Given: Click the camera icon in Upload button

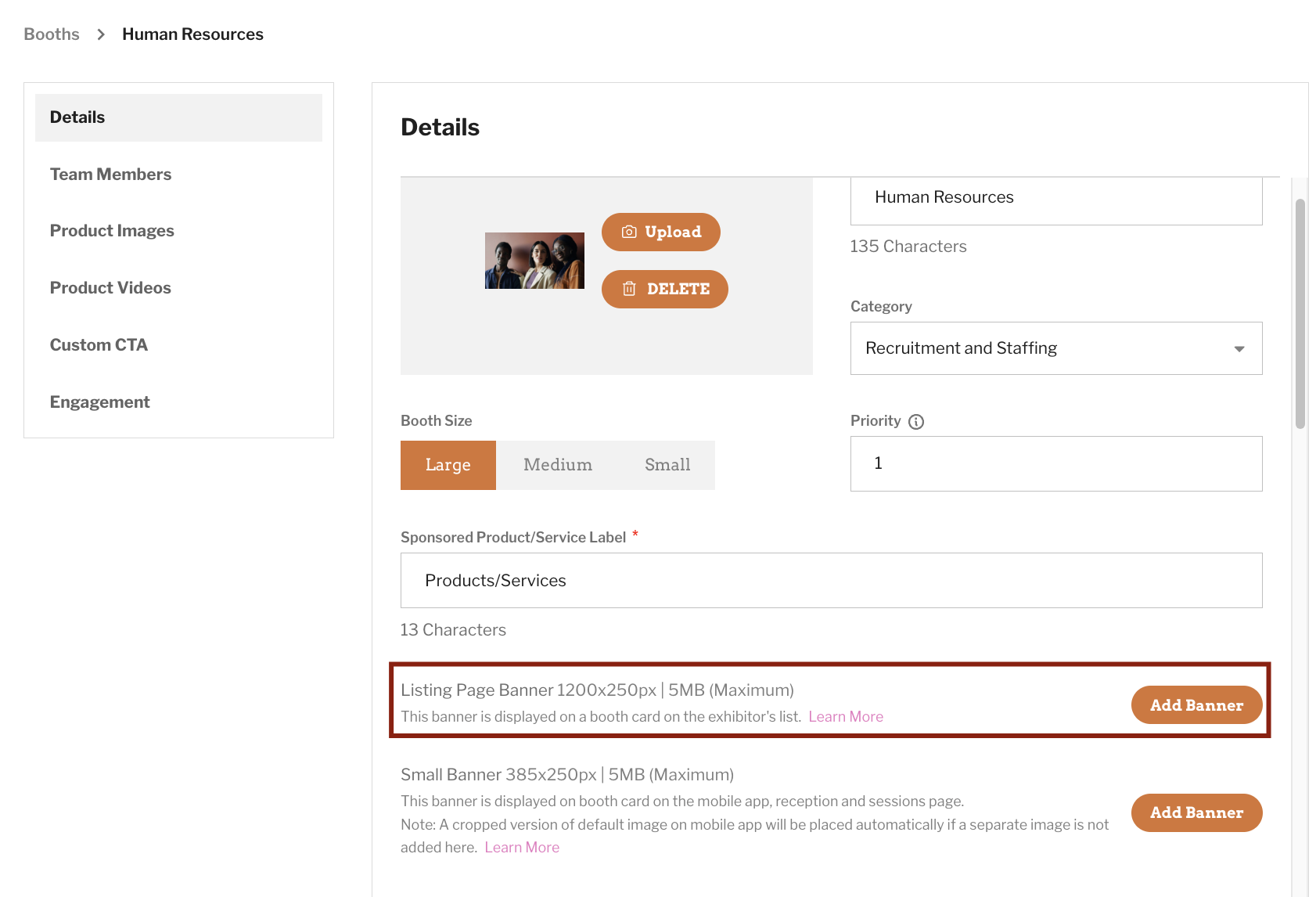Looking at the screenshot, I should 629,232.
